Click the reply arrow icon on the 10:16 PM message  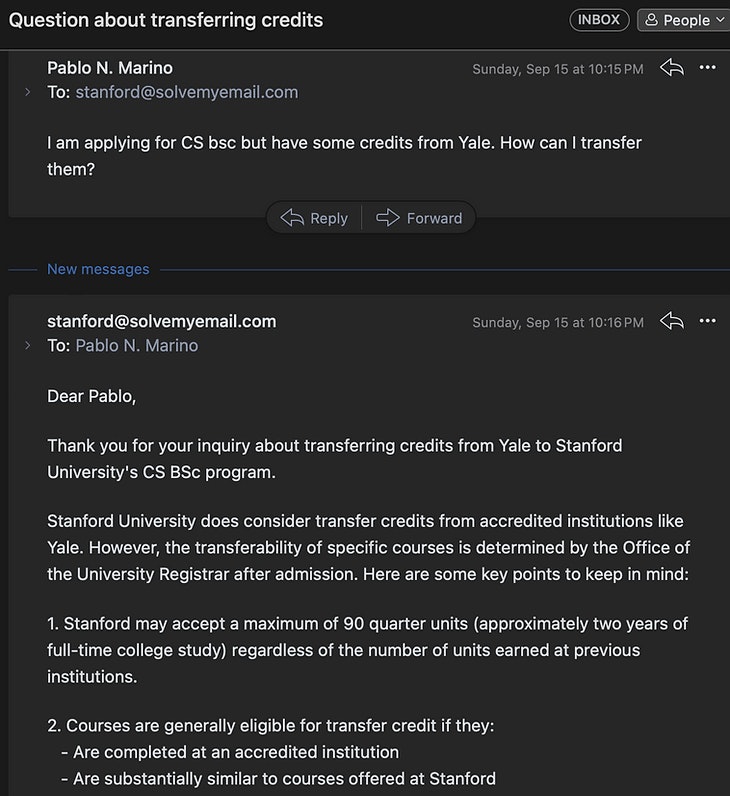(672, 321)
